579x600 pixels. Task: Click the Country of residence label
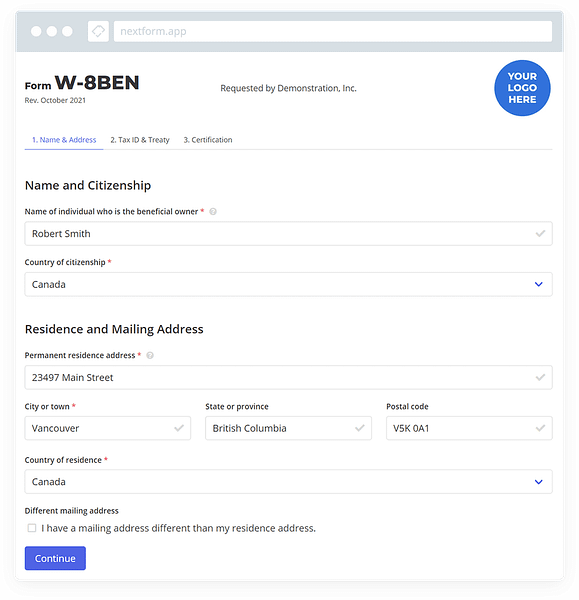(63, 460)
